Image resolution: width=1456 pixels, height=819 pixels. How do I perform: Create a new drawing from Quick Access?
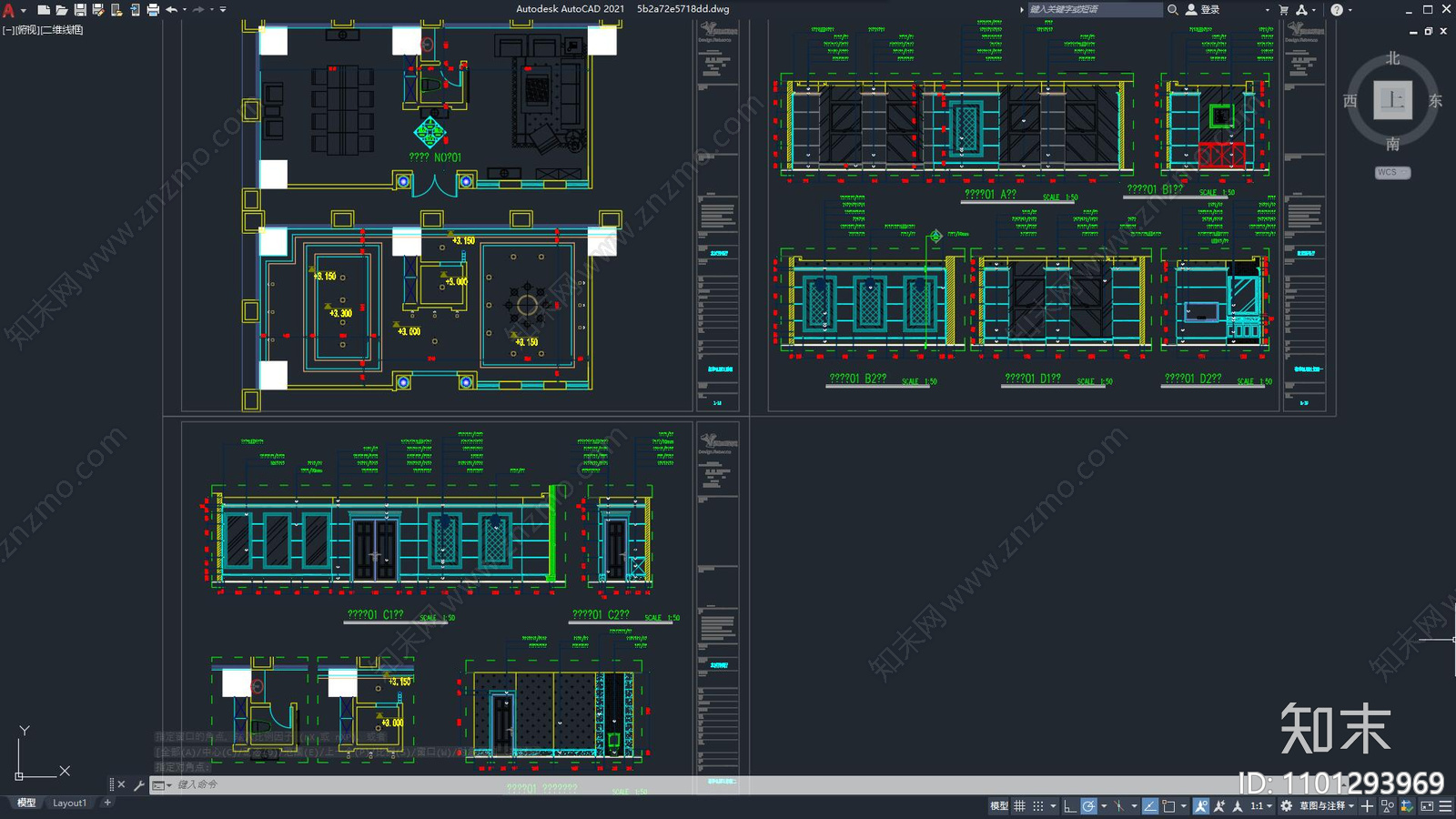coord(43,10)
